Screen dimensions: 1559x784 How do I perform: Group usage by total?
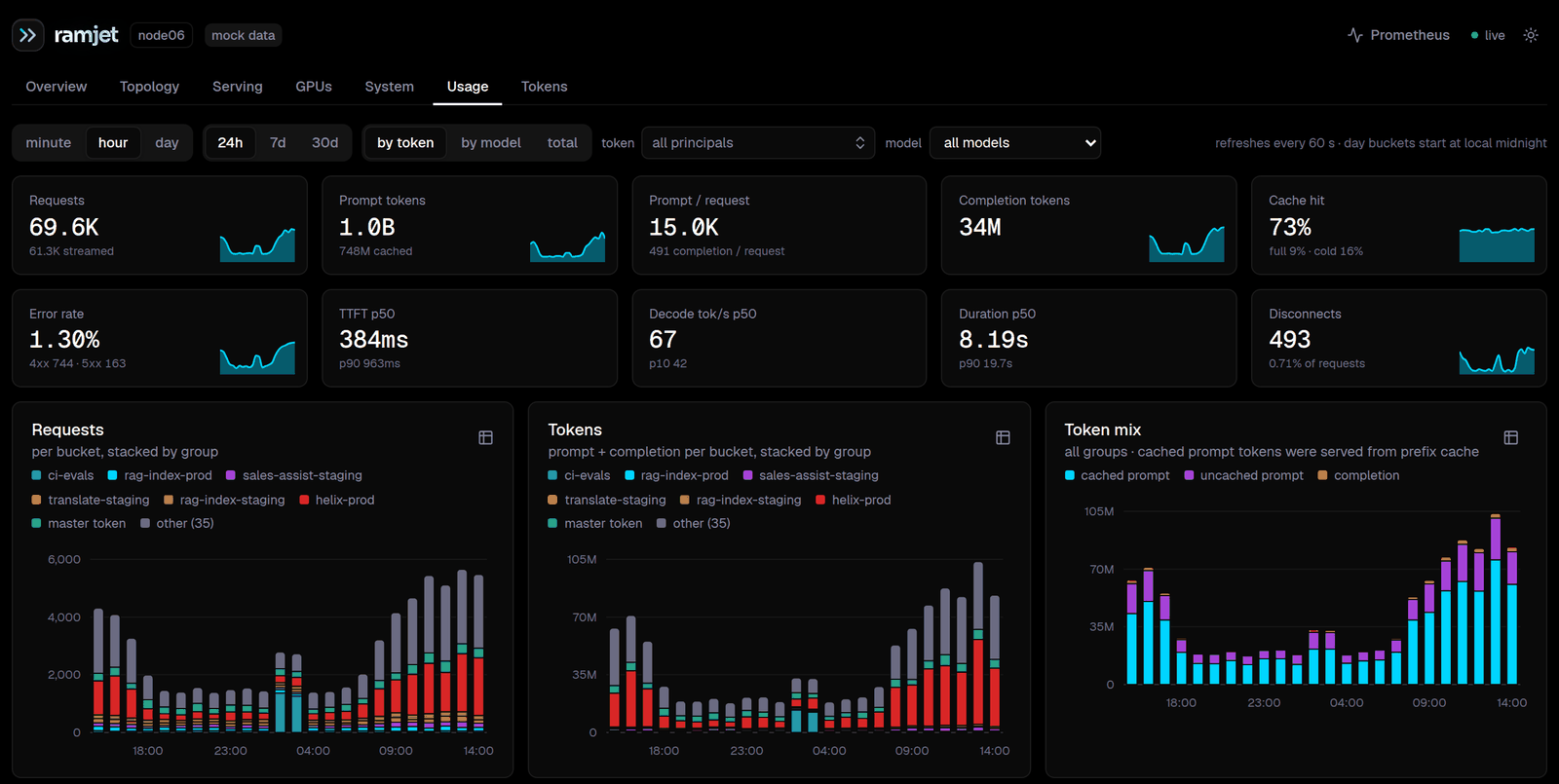click(x=562, y=142)
